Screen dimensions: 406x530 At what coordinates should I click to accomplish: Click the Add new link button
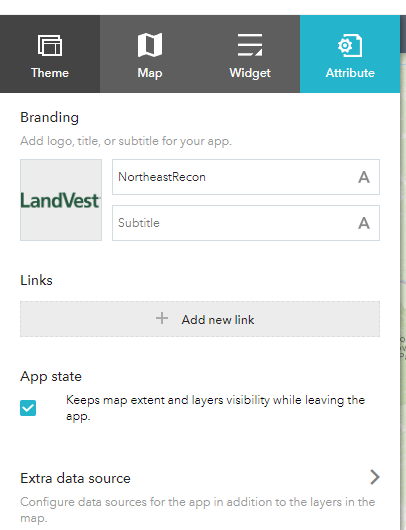pyautogui.click(x=200, y=319)
